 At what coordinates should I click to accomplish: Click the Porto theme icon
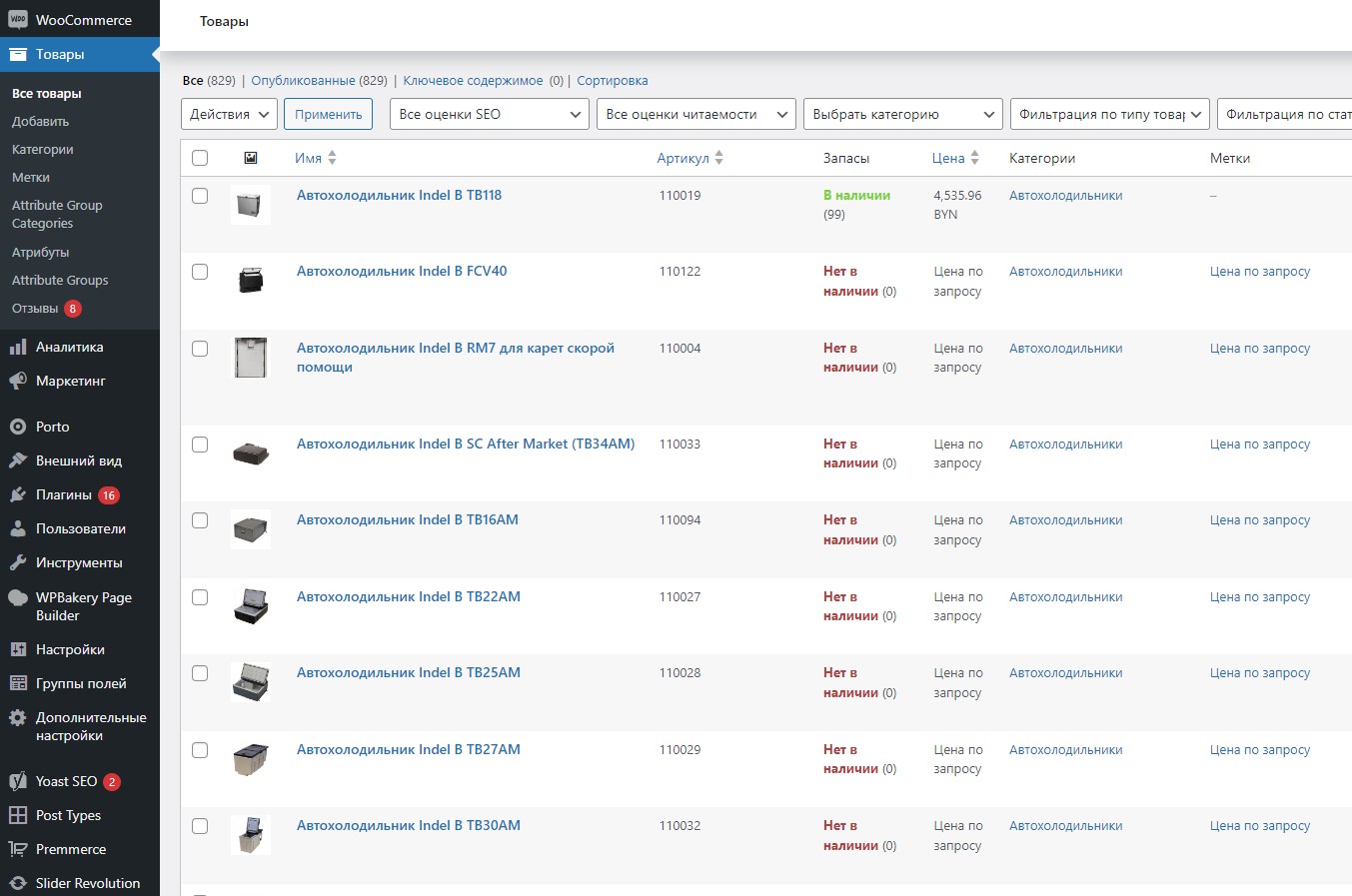18,427
